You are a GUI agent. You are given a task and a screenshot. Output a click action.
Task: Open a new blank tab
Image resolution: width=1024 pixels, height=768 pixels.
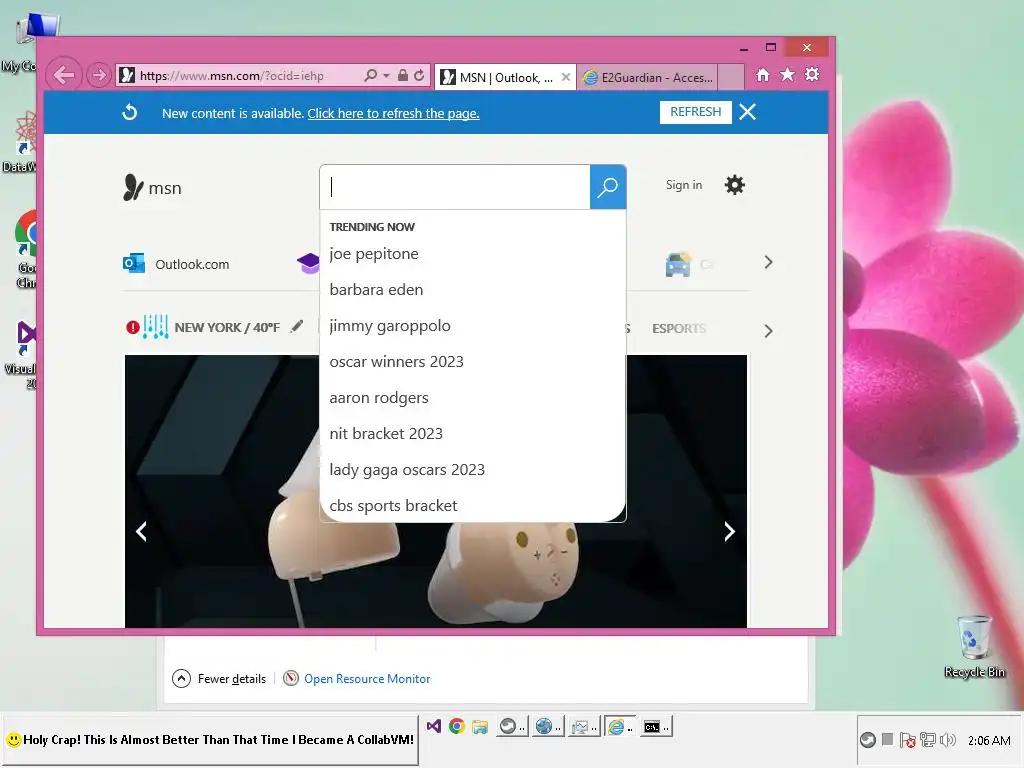pos(731,77)
